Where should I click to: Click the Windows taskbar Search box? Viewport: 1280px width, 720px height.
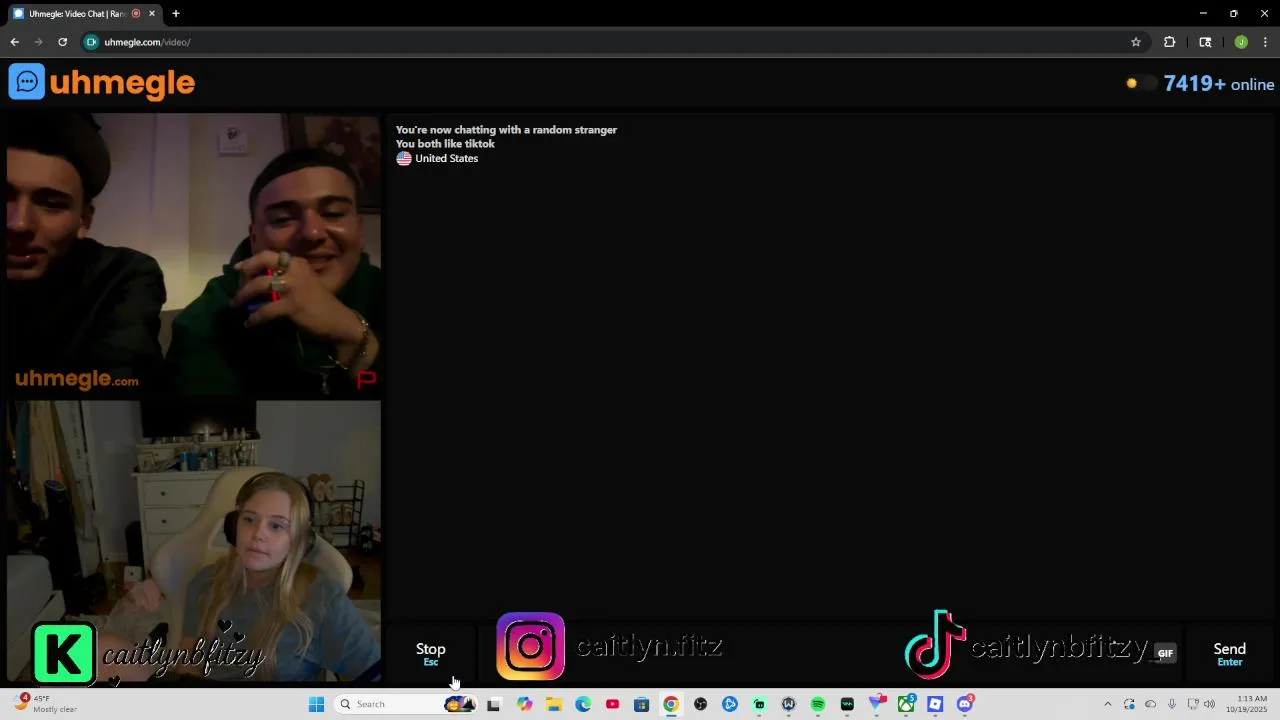coord(405,704)
